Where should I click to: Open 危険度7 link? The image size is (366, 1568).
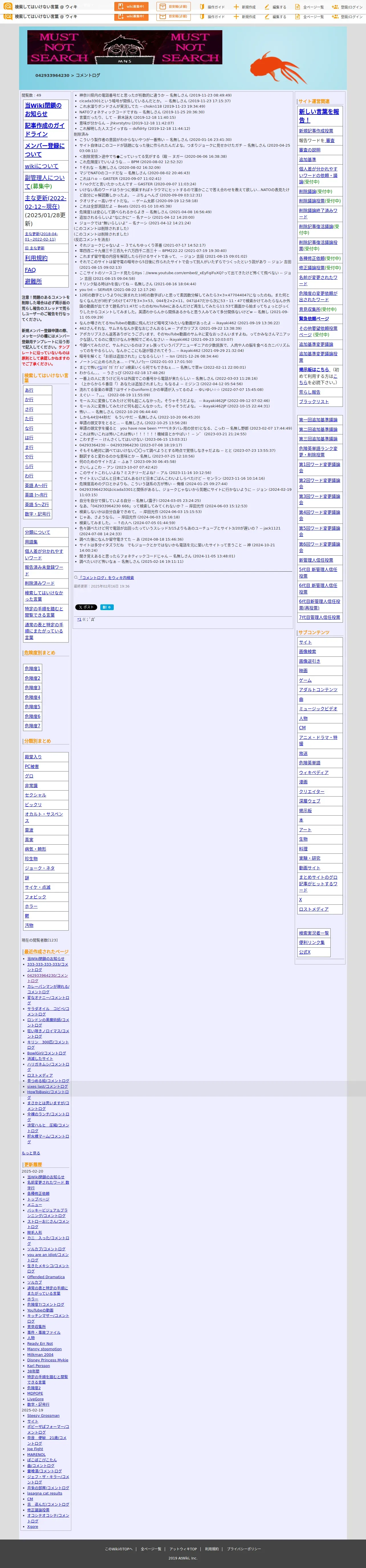tap(33, 726)
